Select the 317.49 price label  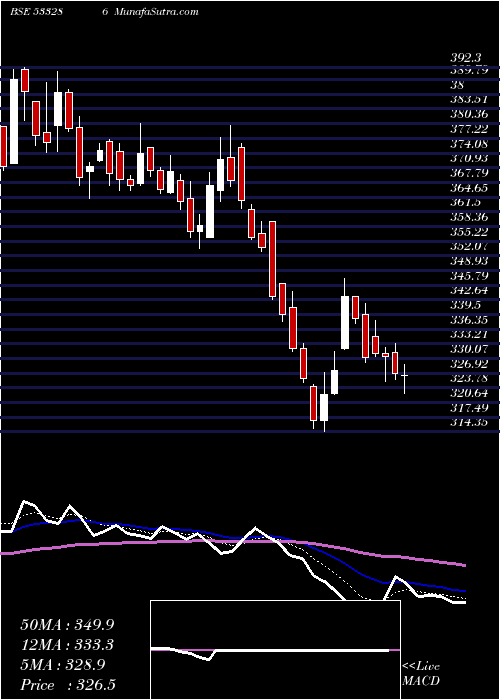[x=469, y=408]
